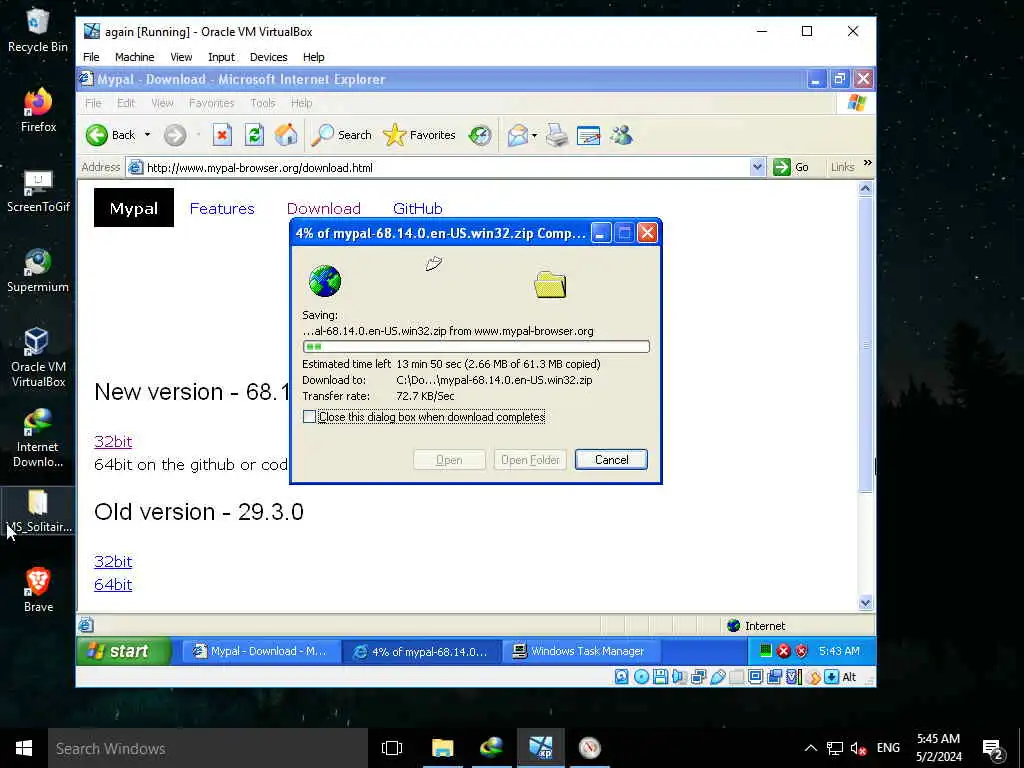The height and width of the screenshot is (768, 1024).
Task: Click VirtualBox display monitor status icon
Action: [x=756, y=677]
